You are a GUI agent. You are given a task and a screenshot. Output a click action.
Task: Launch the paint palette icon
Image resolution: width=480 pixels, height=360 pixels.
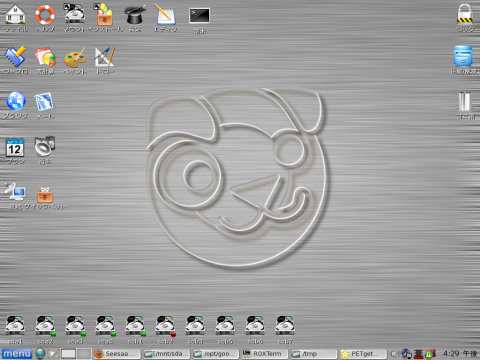75,57
